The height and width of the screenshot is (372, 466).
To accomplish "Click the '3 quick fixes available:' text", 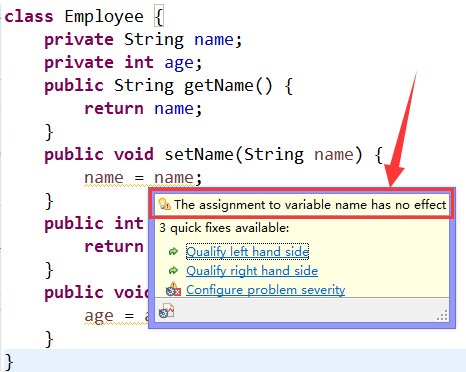I will [x=224, y=228].
